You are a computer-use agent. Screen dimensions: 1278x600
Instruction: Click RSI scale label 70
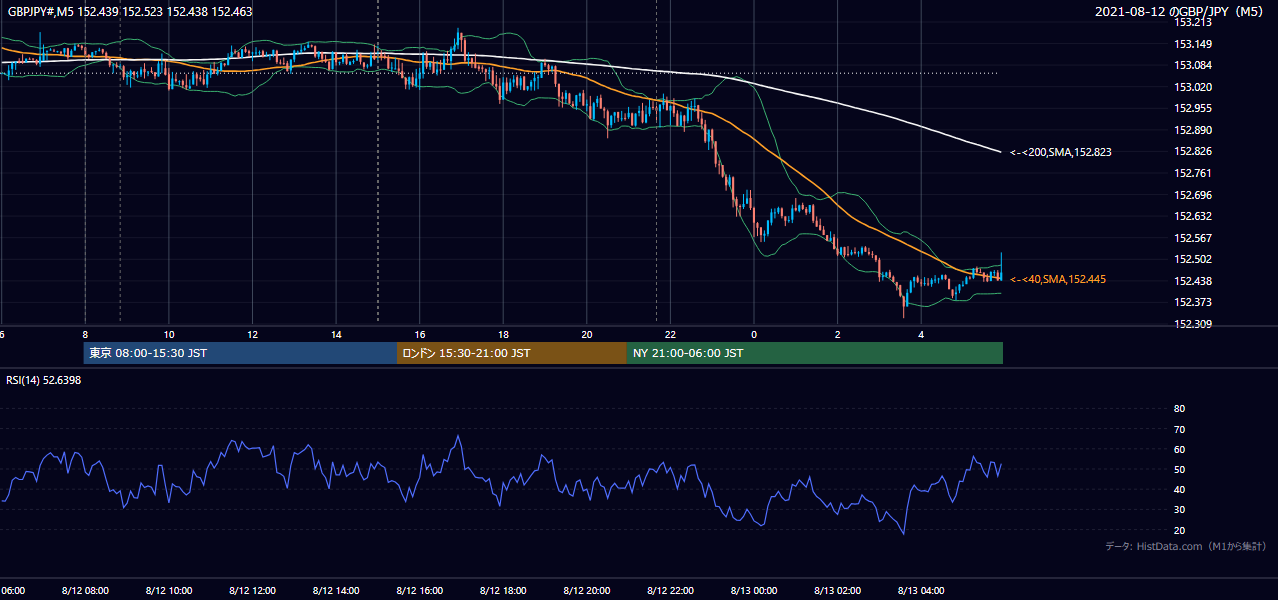[x=1180, y=429]
